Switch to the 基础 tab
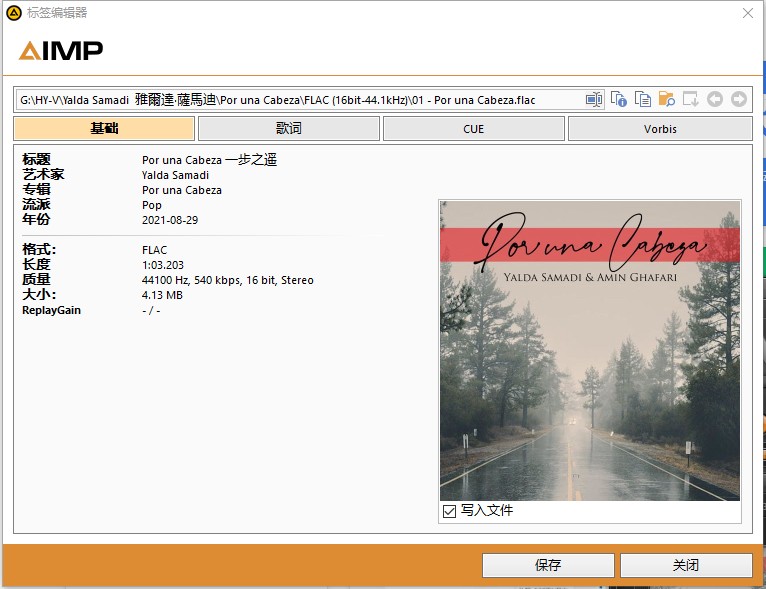The width and height of the screenshot is (766, 589). point(104,128)
